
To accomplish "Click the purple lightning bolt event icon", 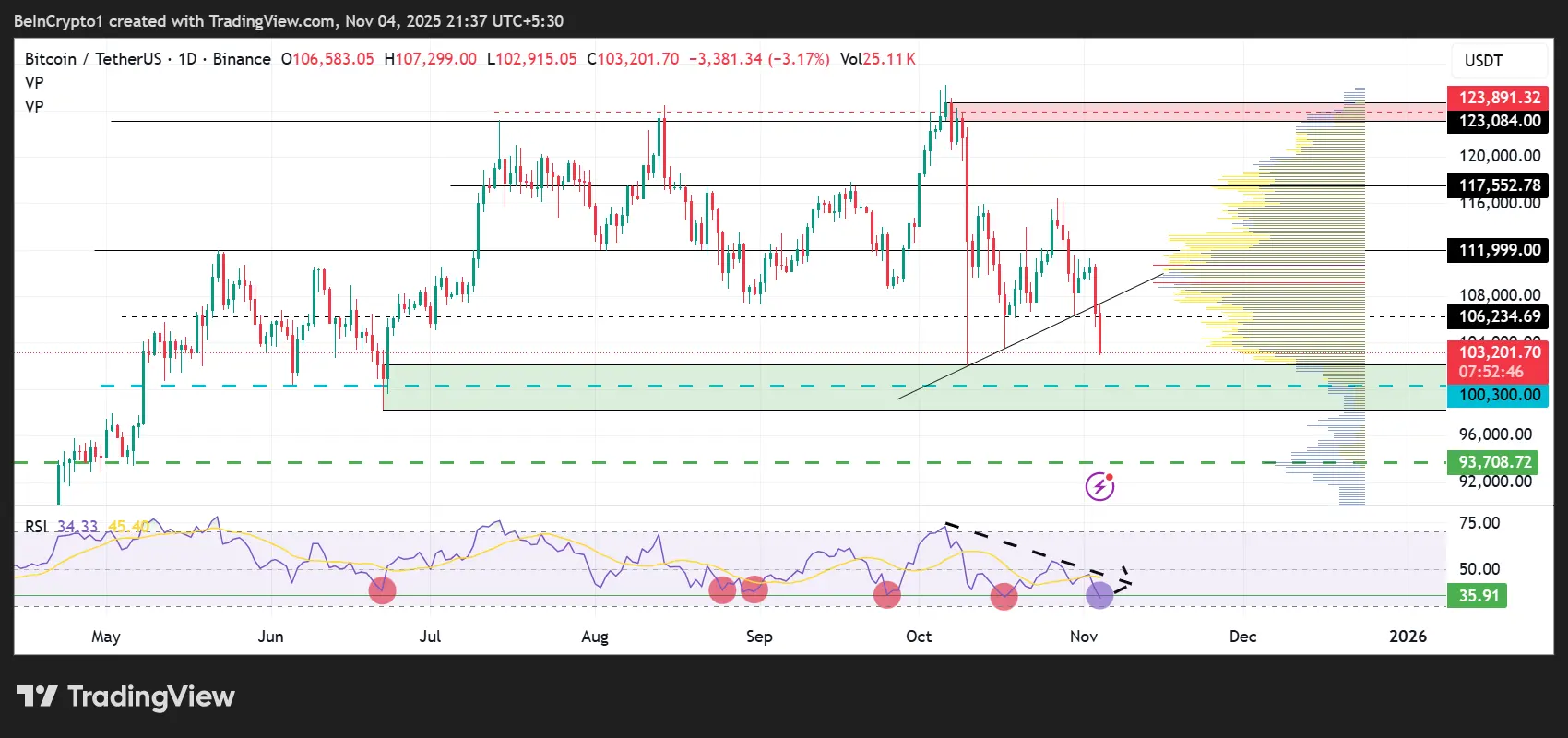I will [1099, 485].
